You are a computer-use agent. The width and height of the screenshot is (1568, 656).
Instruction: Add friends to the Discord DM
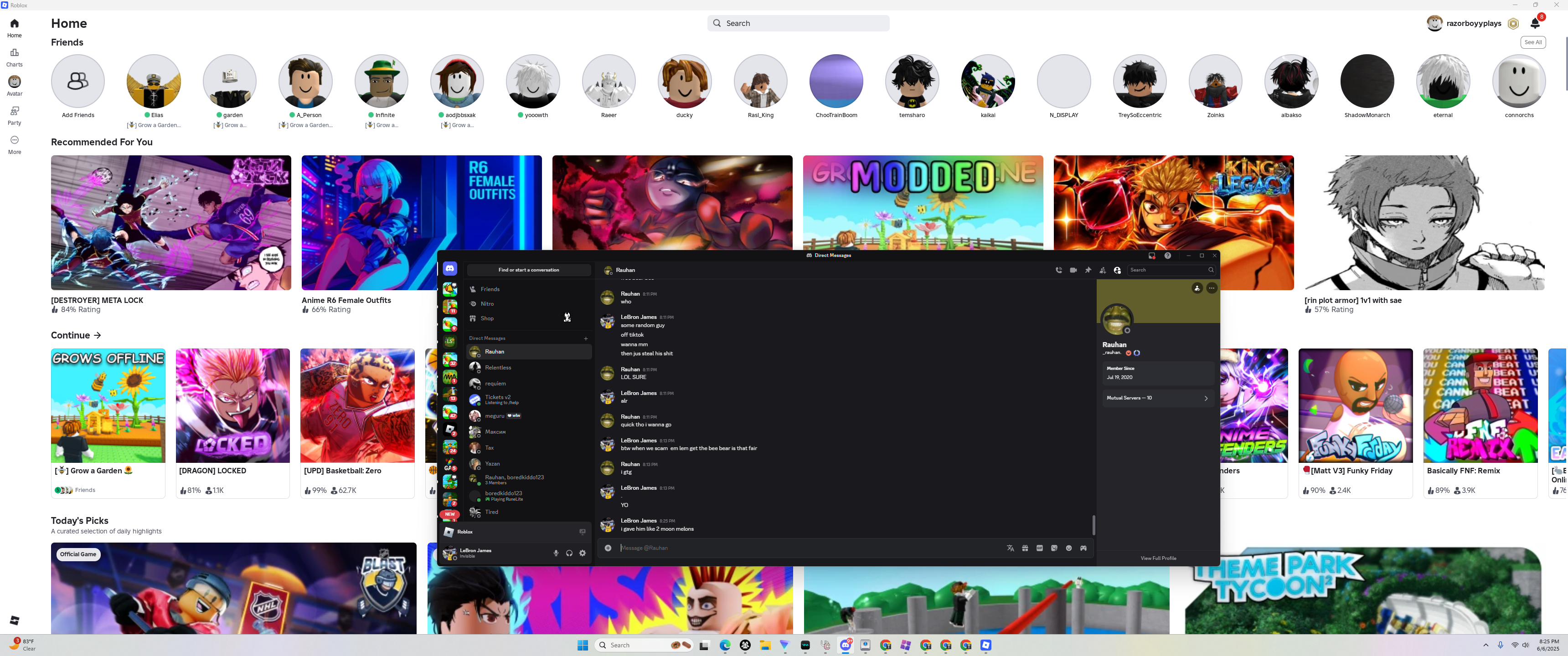point(1102,270)
